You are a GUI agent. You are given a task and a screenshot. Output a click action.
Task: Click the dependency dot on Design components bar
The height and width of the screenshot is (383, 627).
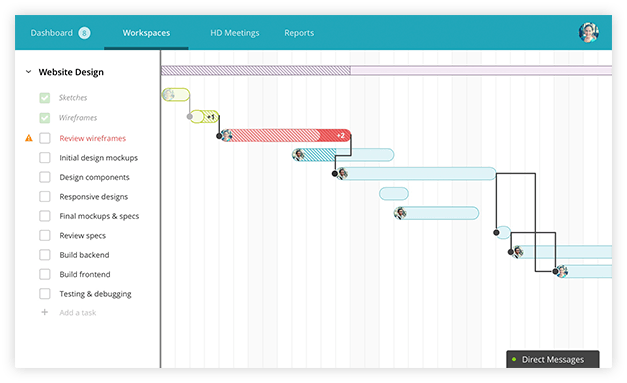point(335,174)
